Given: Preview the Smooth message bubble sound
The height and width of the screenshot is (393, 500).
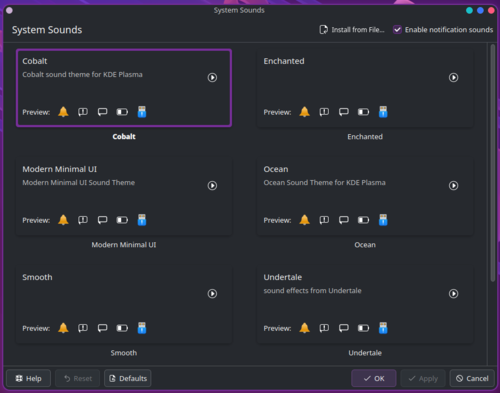Looking at the screenshot, I should (x=103, y=328).
